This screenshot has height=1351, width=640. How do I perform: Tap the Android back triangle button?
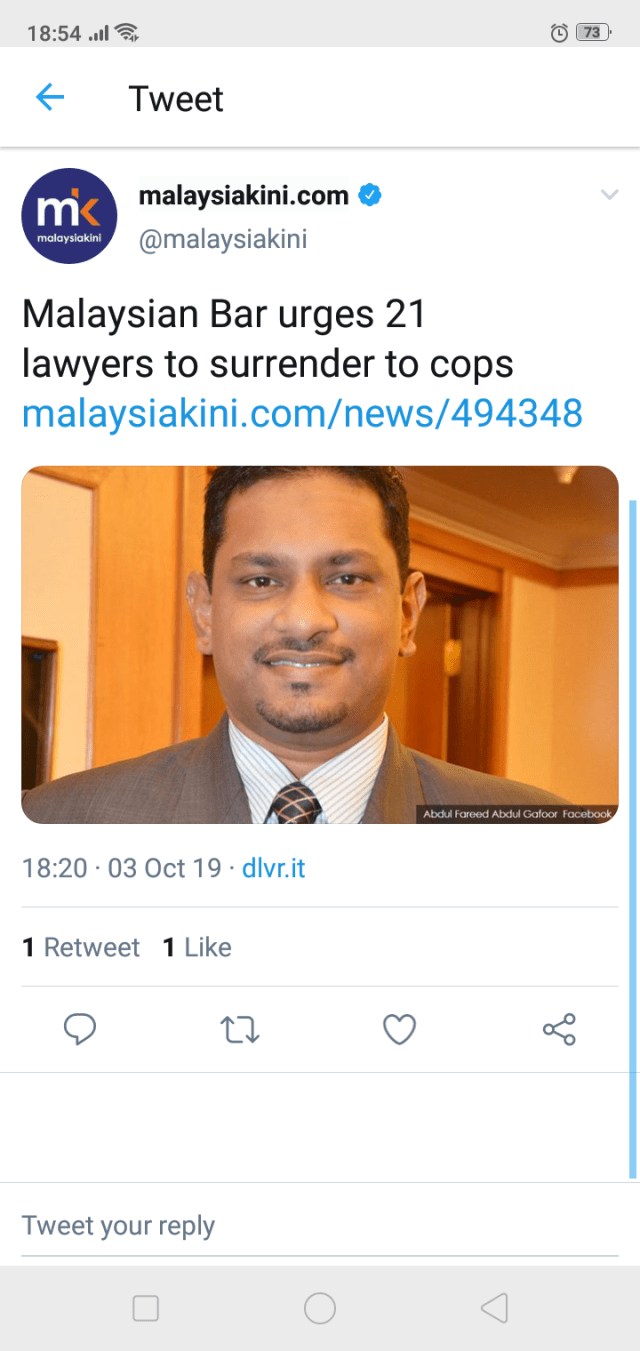pos(494,1308)
